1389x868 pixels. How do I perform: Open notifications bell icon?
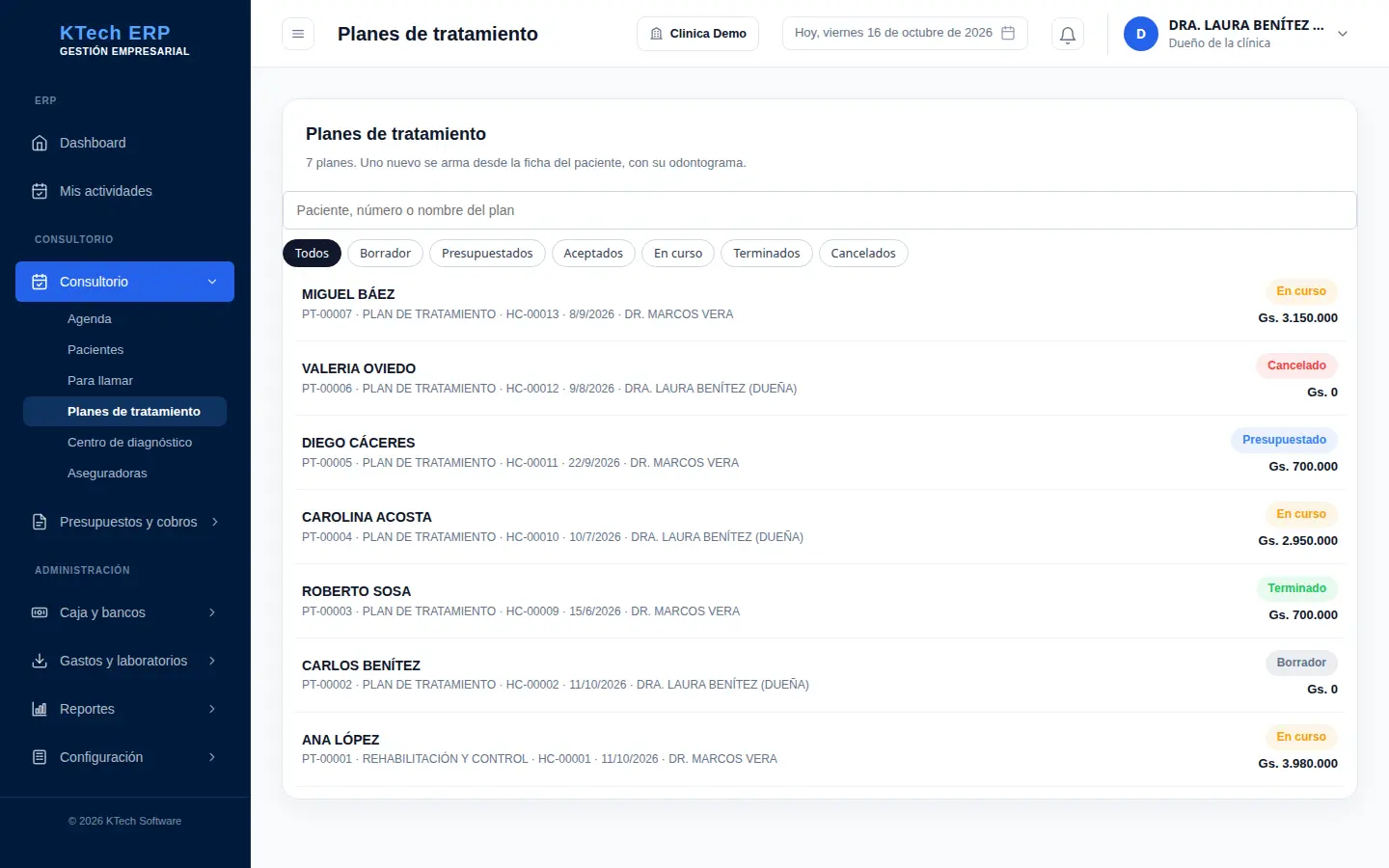[1068, 34]
